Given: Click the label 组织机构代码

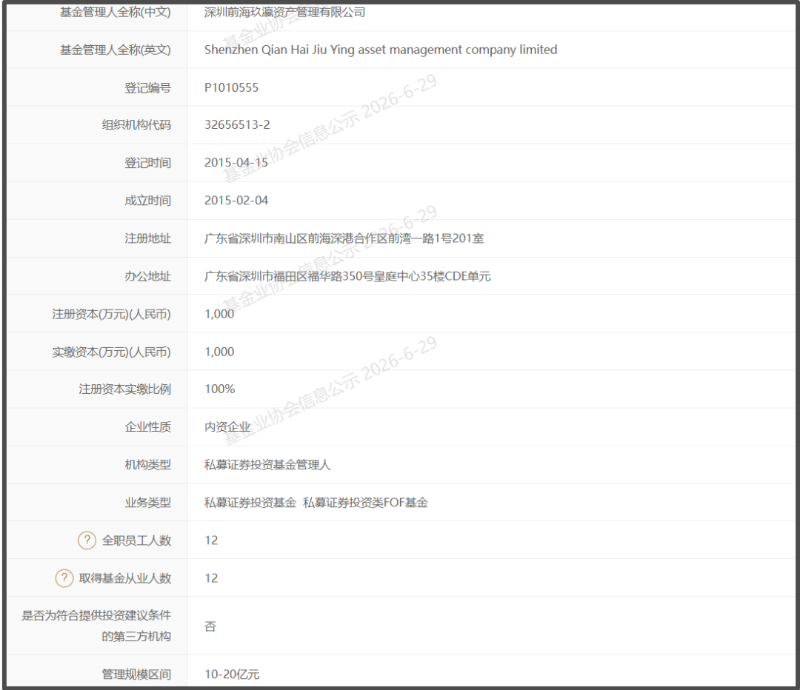Looking at the screenshot, I should click(136, 125).
